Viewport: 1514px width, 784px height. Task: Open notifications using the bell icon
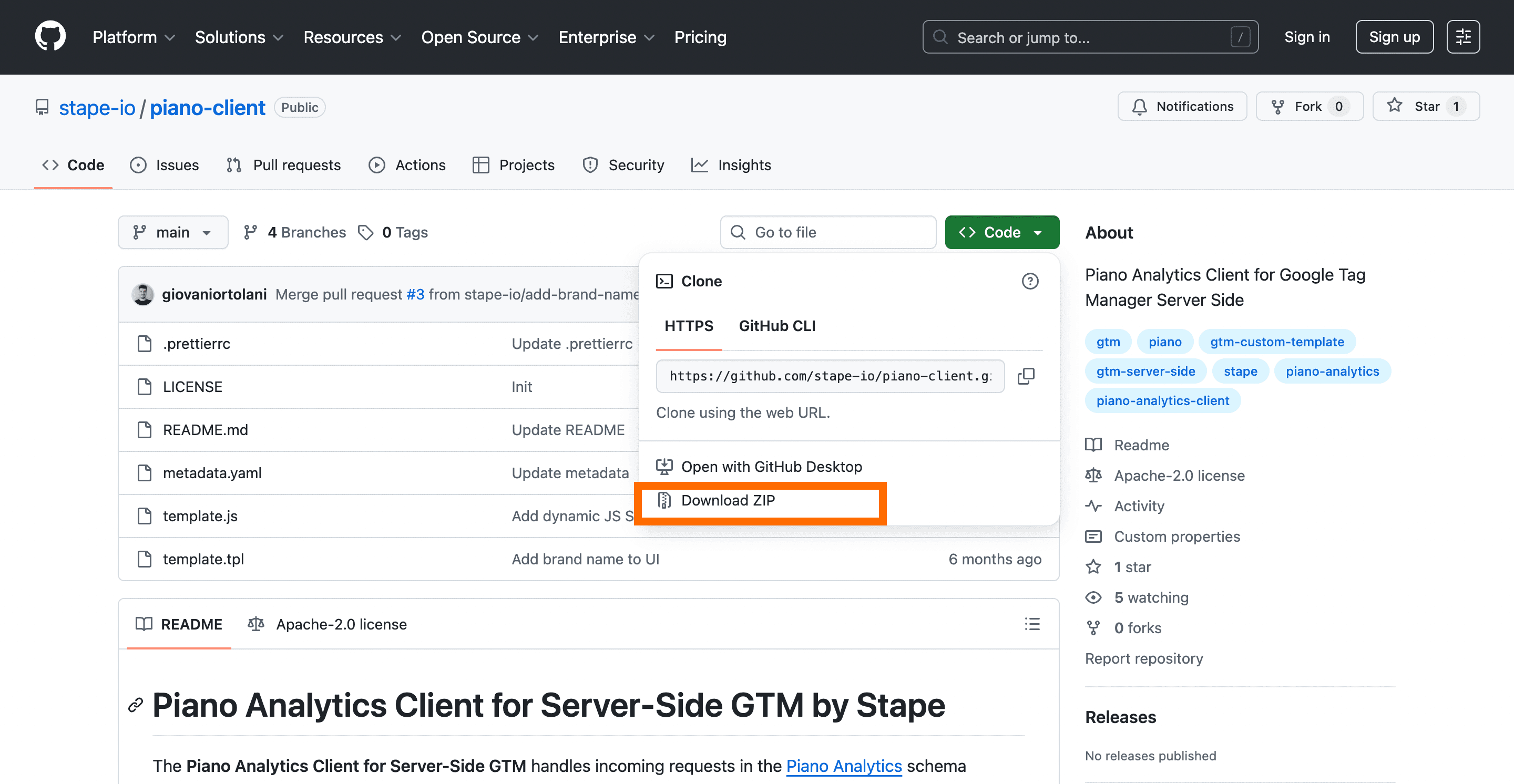(1140, 106)
